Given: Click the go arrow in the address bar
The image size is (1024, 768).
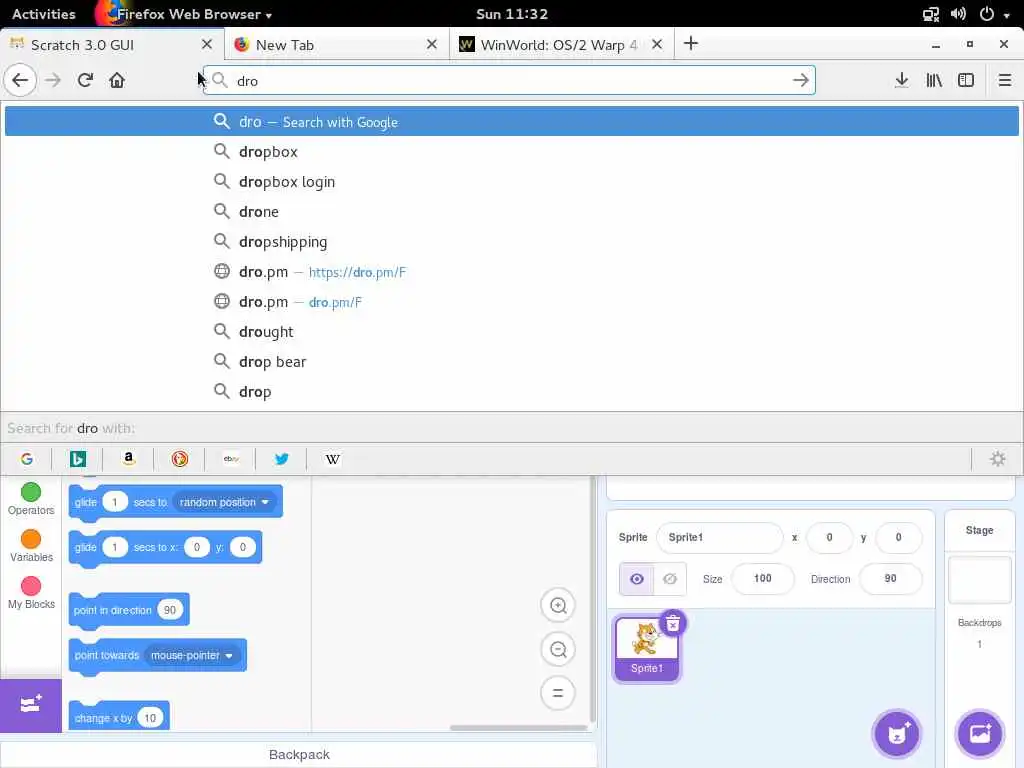Looking at the screenshot, I should tap(801, 80).
